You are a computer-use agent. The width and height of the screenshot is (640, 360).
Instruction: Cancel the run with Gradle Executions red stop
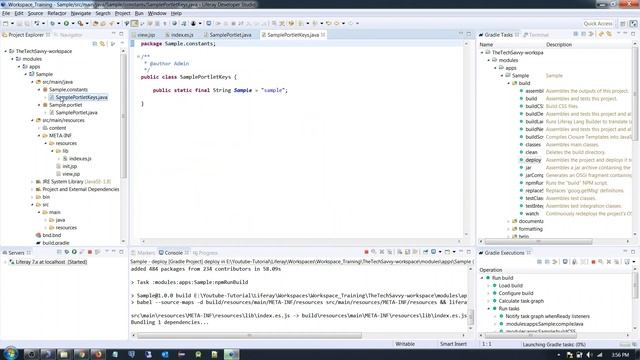[593, 262]
